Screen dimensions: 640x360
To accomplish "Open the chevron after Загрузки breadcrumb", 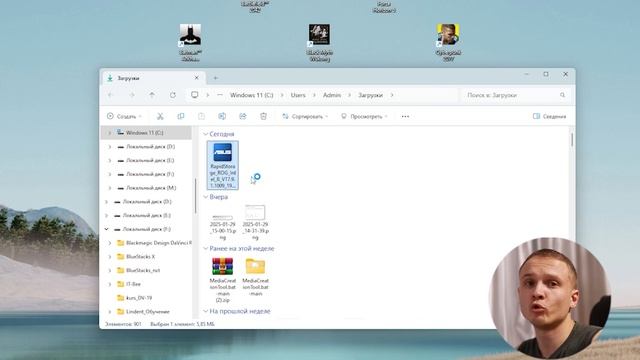I will pos(392,95).
